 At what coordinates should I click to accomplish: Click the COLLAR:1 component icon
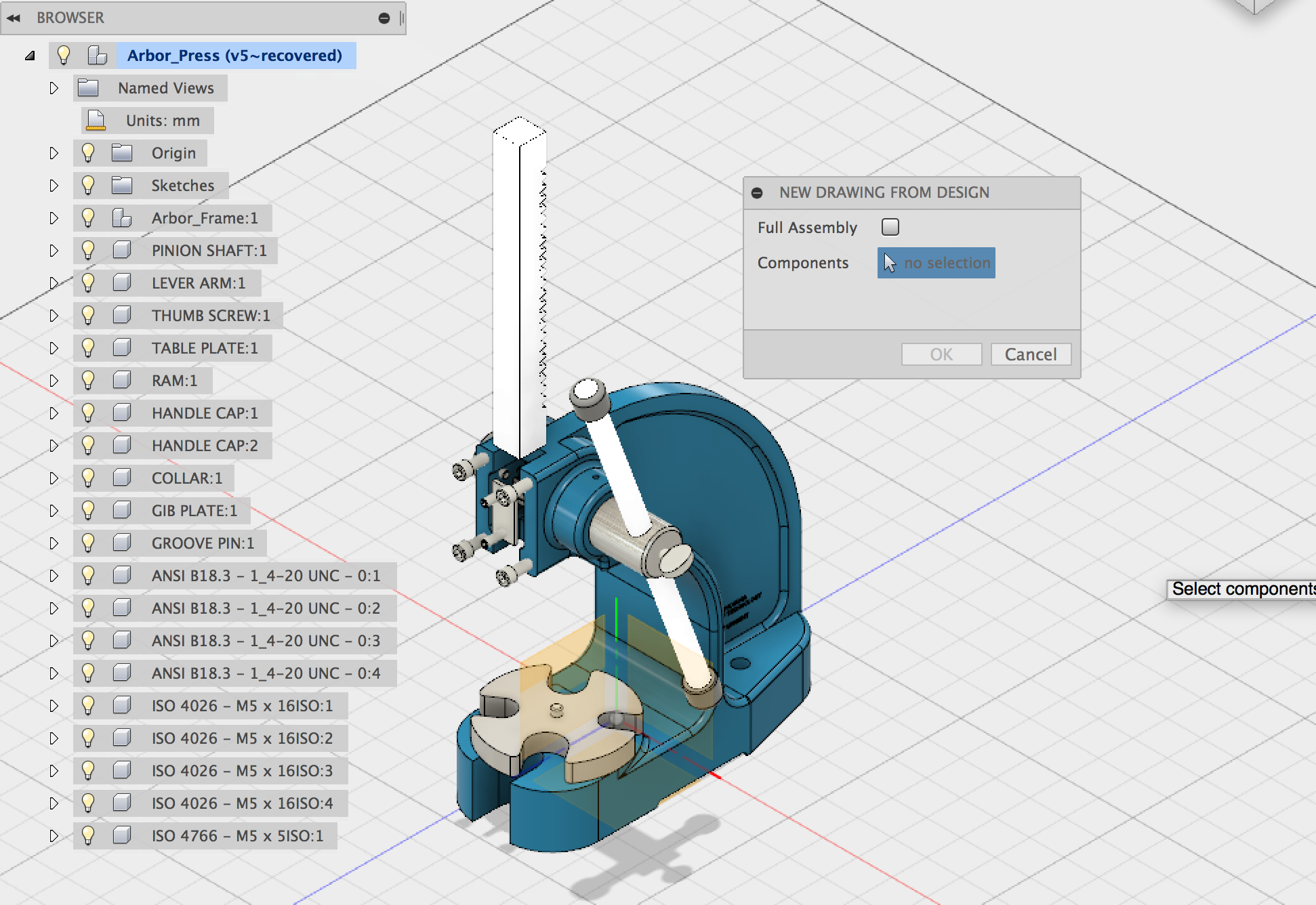pos(122,478)
